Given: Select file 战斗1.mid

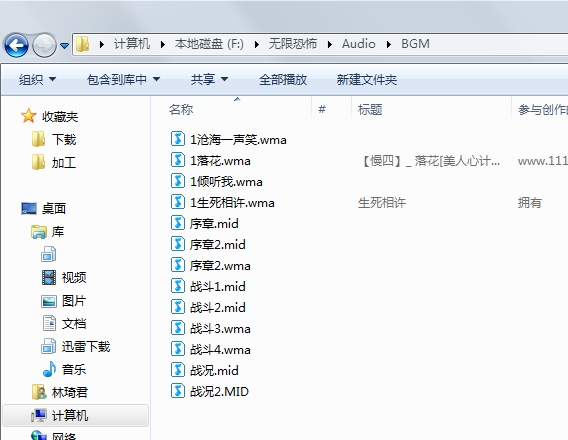Looking at the screenshot, I should click(x=208, y=286).
